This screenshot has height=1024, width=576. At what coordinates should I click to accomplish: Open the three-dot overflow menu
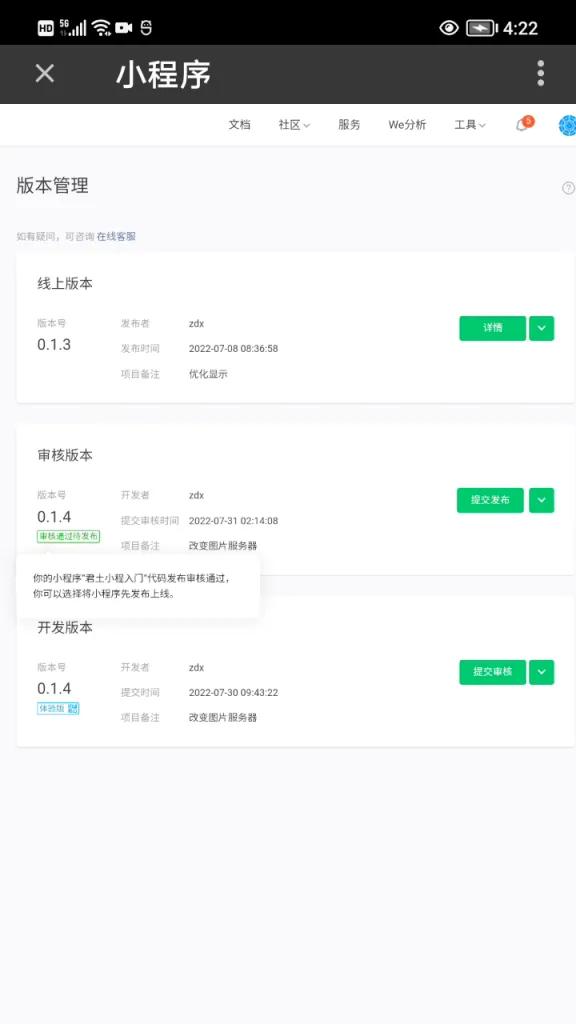540,74
